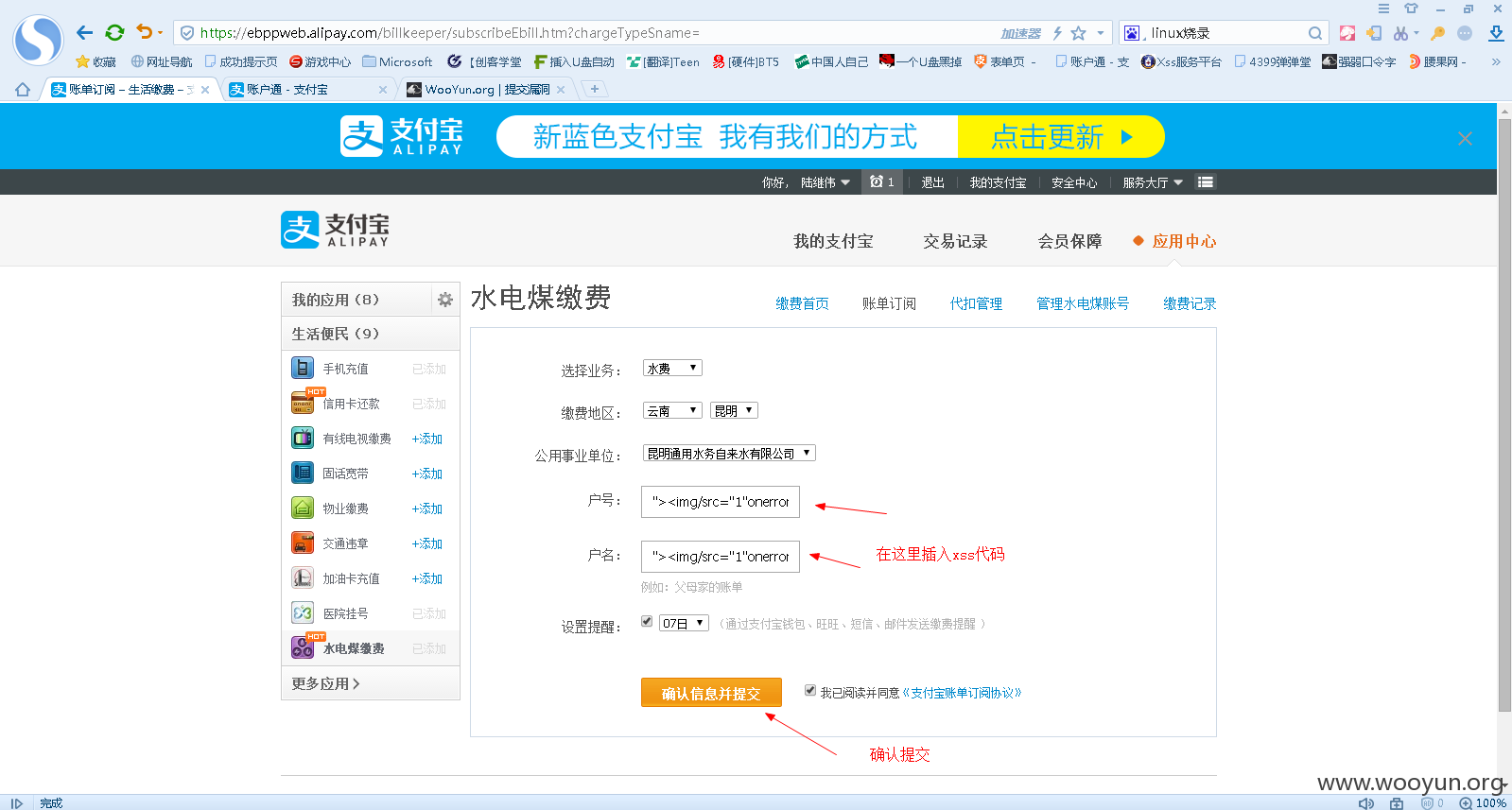Screen dimensions: 1512x810
Task: Expand the user name menu 陆维伟
Action: [826, 182]
